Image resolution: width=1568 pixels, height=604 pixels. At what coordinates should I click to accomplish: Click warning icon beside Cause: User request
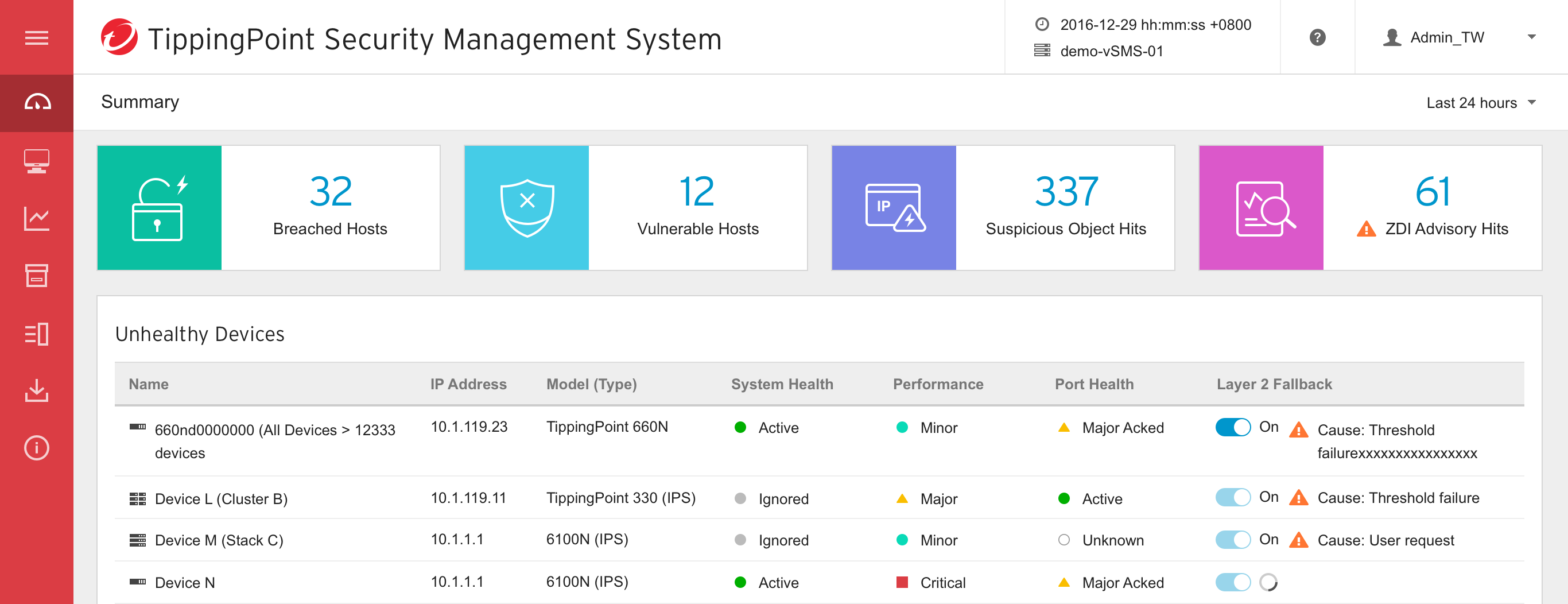[1298, 540]
